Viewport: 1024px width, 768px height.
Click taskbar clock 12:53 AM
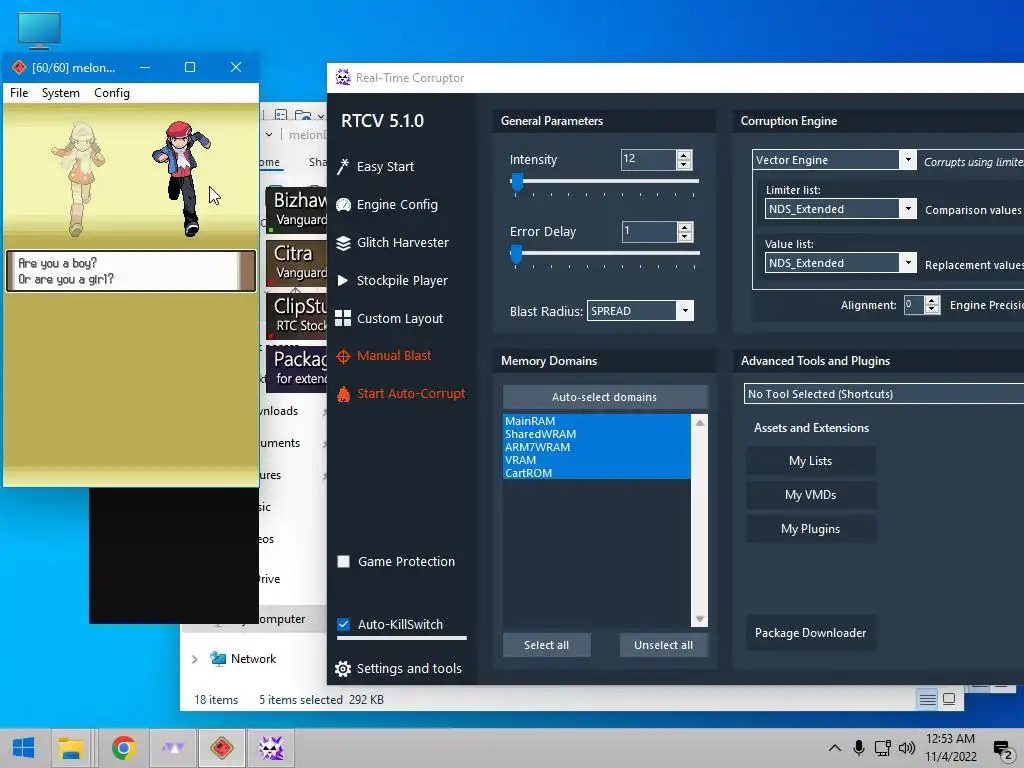pyautogui.click(x=950, y=739)
